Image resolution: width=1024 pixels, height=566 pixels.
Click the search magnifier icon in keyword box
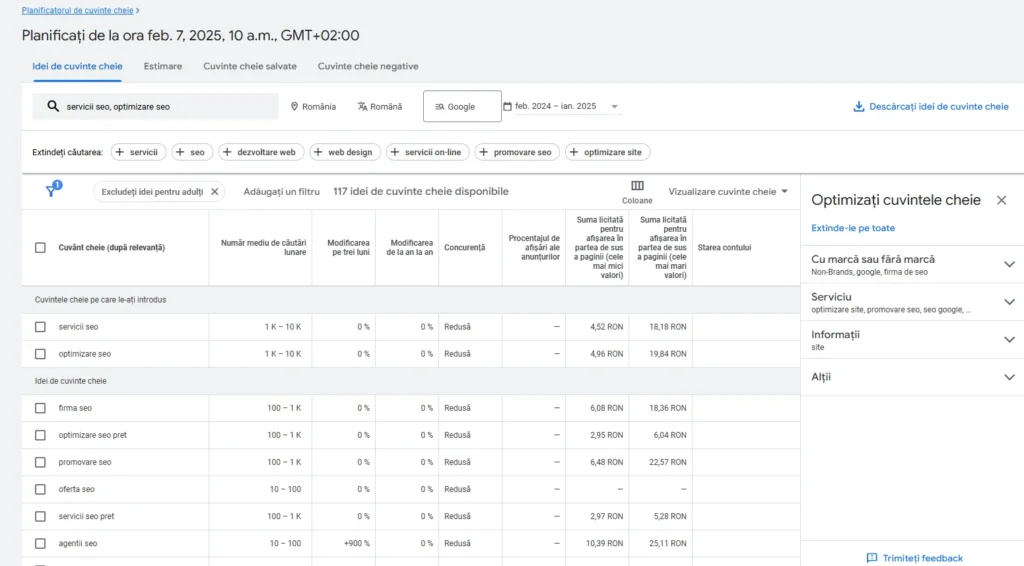point(53,106)
